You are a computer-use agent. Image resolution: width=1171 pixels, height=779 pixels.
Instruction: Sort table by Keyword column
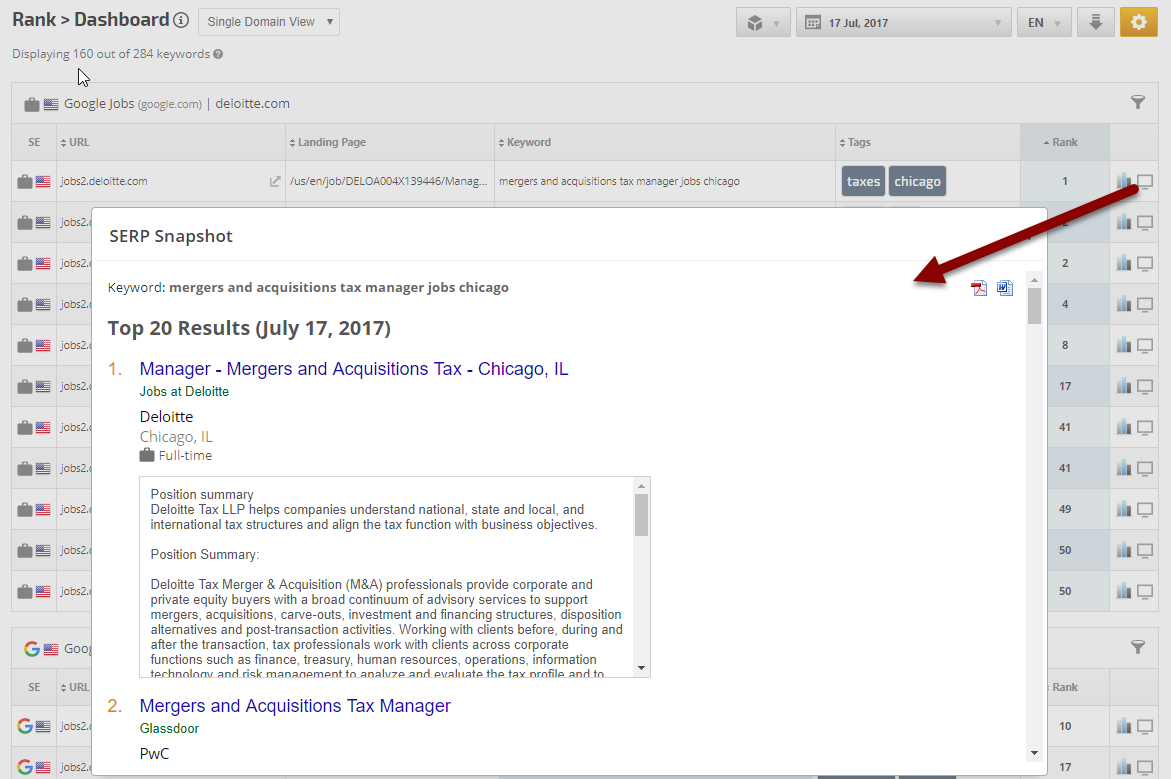pyautogui.click(x=529, y=142)
